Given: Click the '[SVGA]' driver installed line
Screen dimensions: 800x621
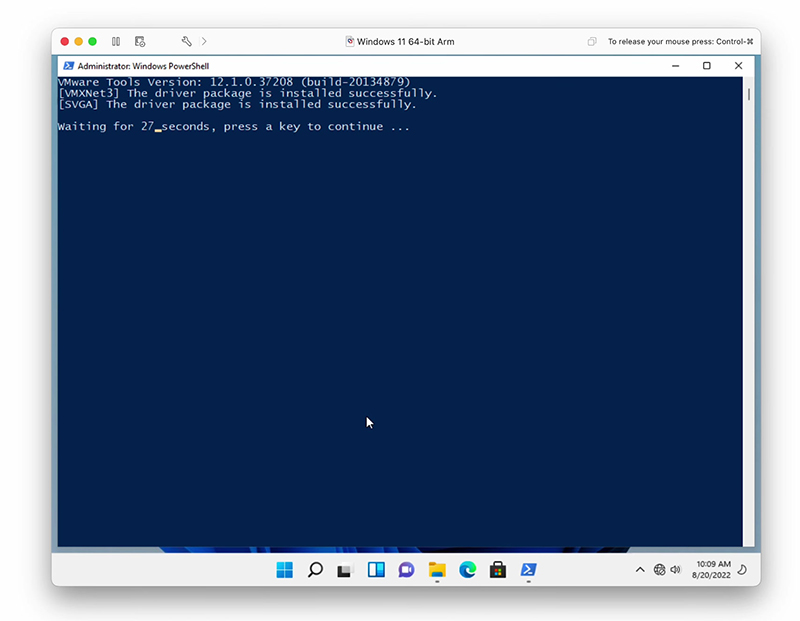Looking at the screenshot, I should [237, 104].
